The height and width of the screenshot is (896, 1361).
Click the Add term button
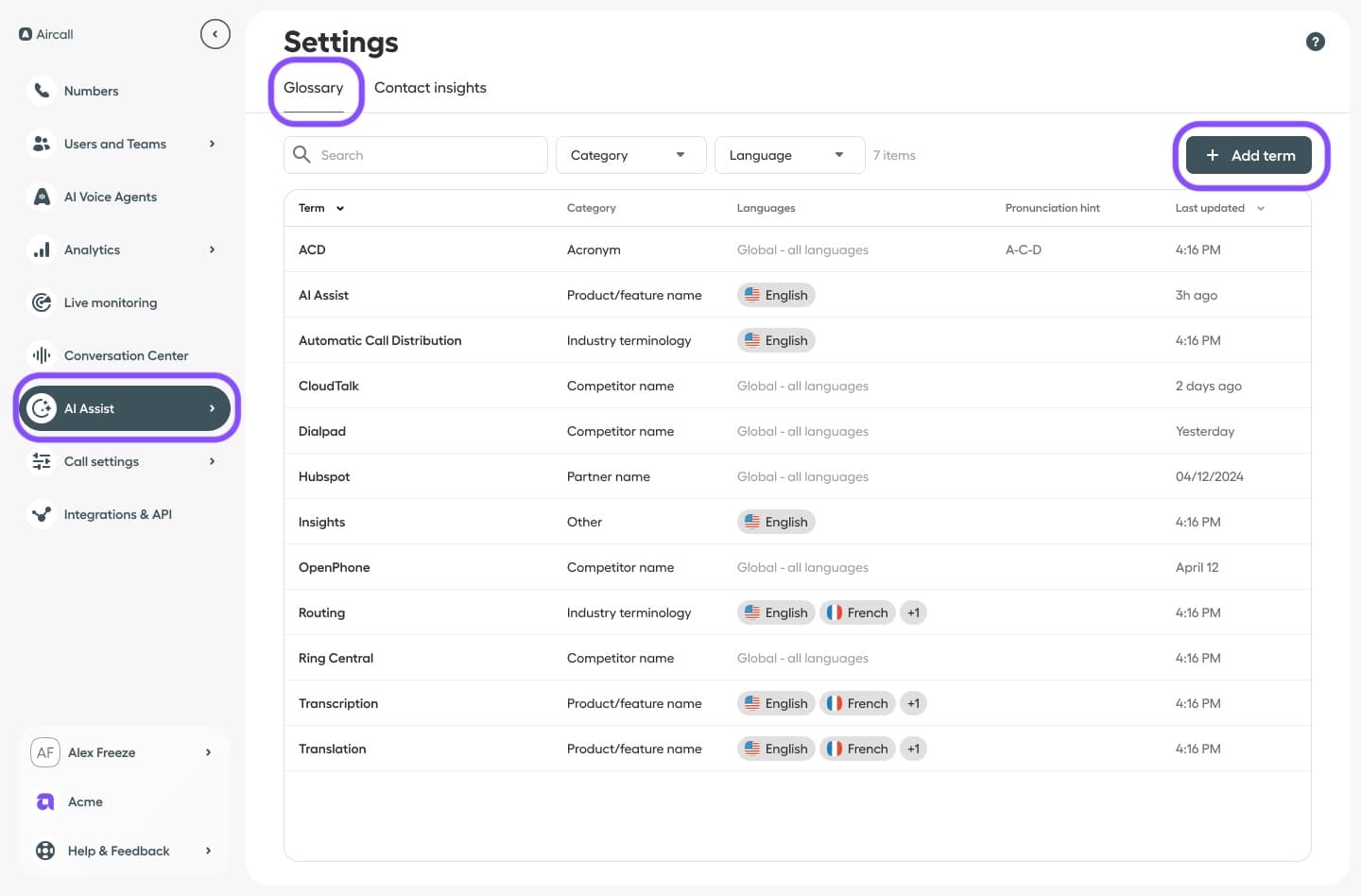click(x=1249, y=155)
